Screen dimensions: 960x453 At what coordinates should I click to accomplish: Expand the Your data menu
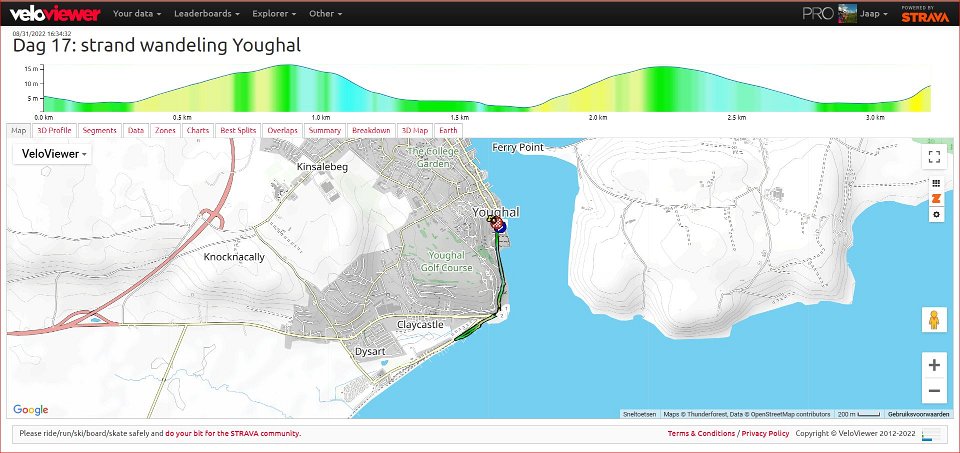point(137,14)
